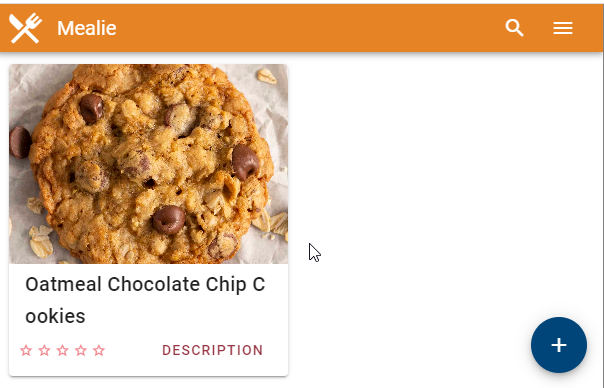Click the vertical scrollbar at window's right edge
Viewport: 604px width, 388px height.
click(603, 220)
